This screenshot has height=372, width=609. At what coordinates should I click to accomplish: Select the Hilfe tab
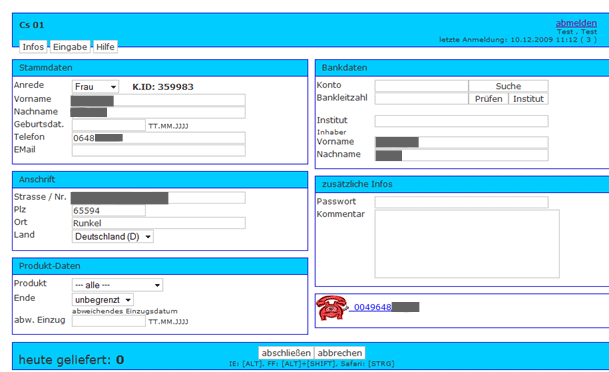[x=105, y=47]
